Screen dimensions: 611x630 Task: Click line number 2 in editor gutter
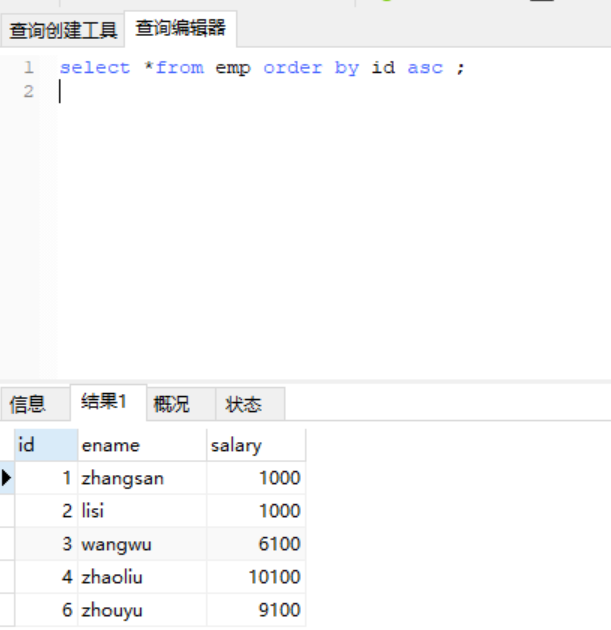[29, 92]
